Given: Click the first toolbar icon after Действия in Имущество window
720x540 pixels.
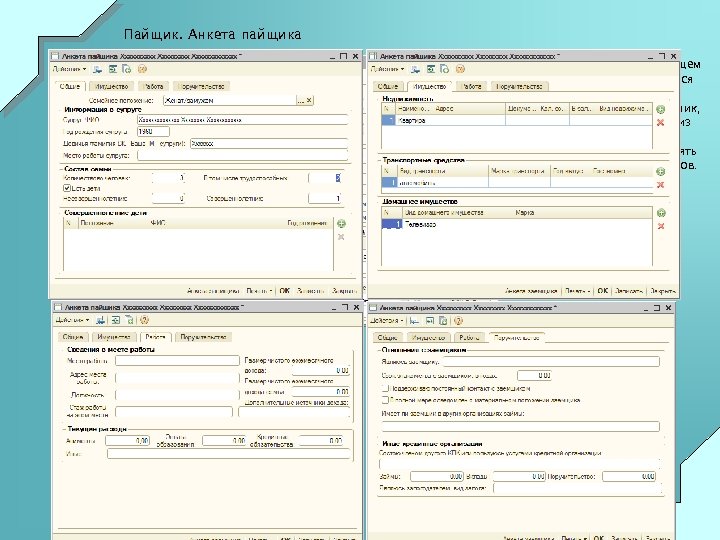Looking at the screenshot, I should 416,69.
